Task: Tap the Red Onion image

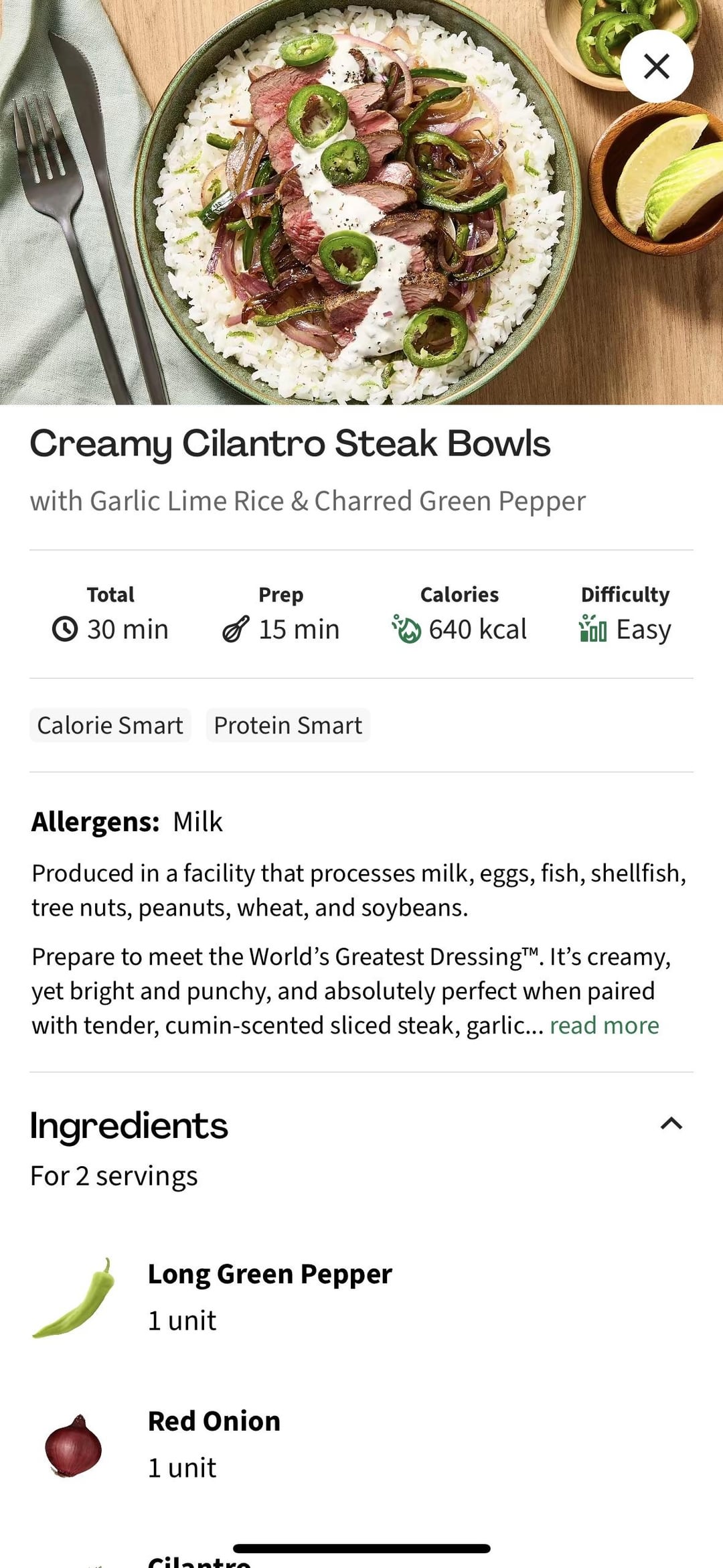Action: pos(73,1445)
